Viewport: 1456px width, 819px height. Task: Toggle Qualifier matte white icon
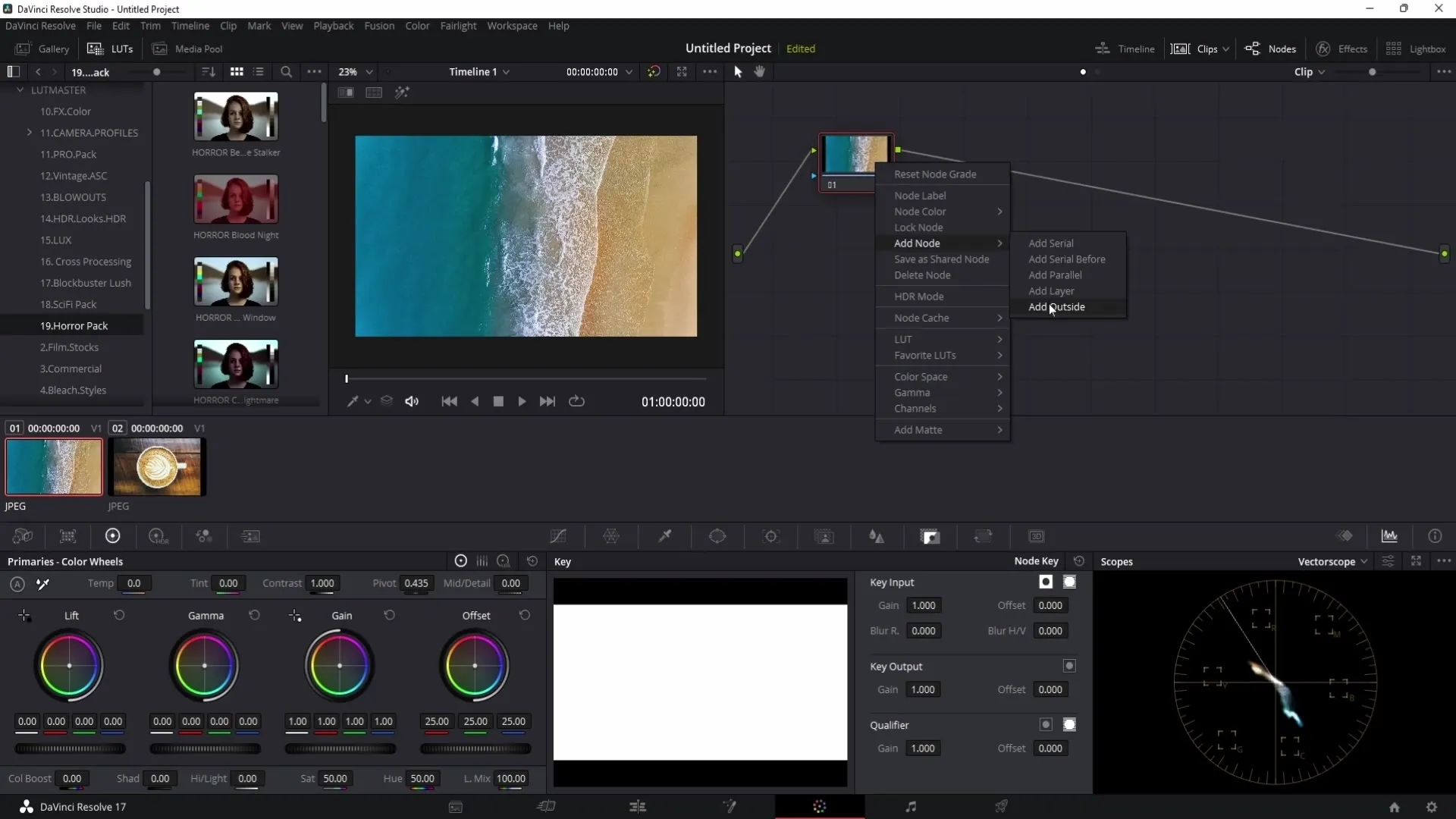(x=1069, y=724)
